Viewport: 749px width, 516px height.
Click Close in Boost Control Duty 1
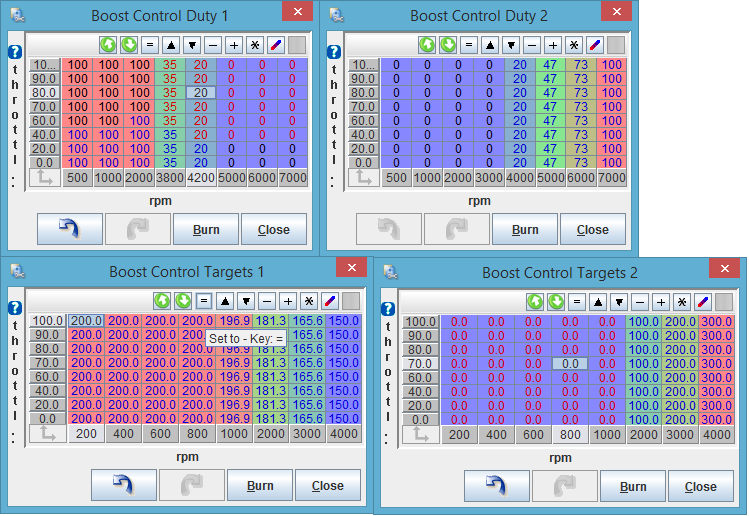coord(274,229)
